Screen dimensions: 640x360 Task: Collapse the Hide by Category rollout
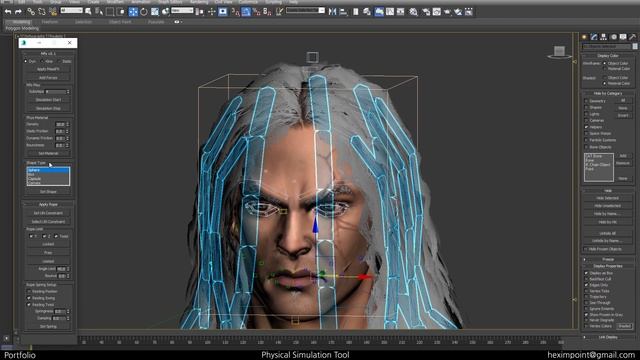click(608, 93)
